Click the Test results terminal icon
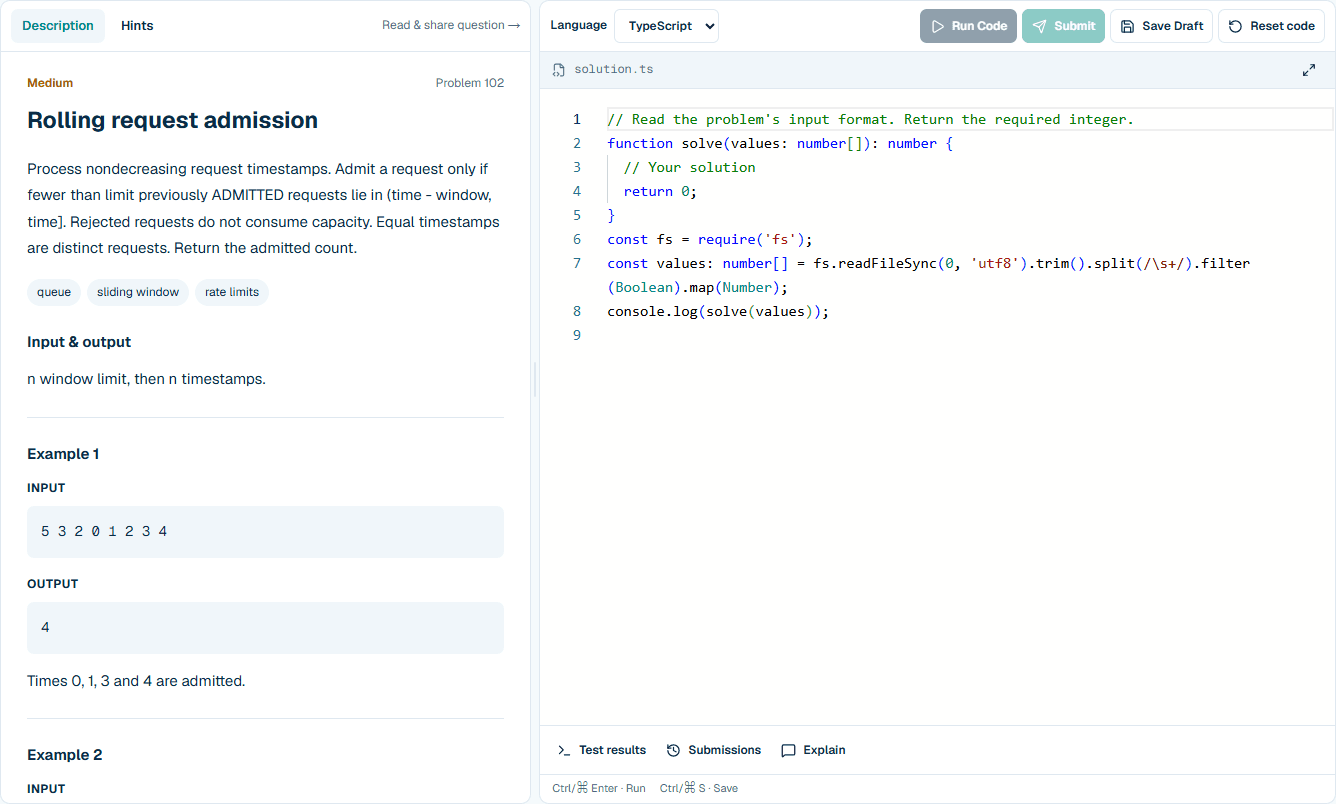The width and height of the screenshot is (1336, 804). tap(564, 750)
